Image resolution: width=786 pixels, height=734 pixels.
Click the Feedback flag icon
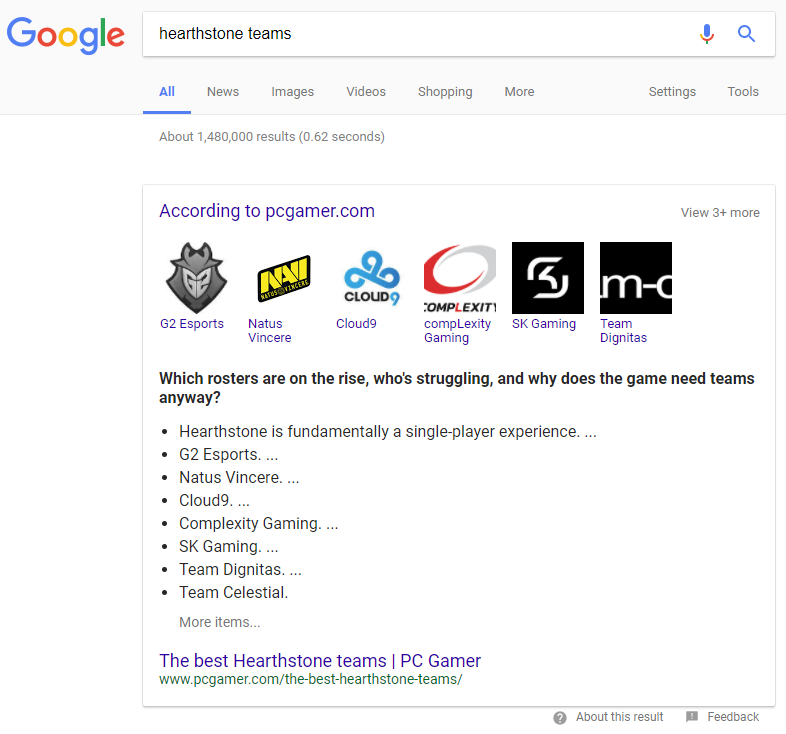click(692, 717)
